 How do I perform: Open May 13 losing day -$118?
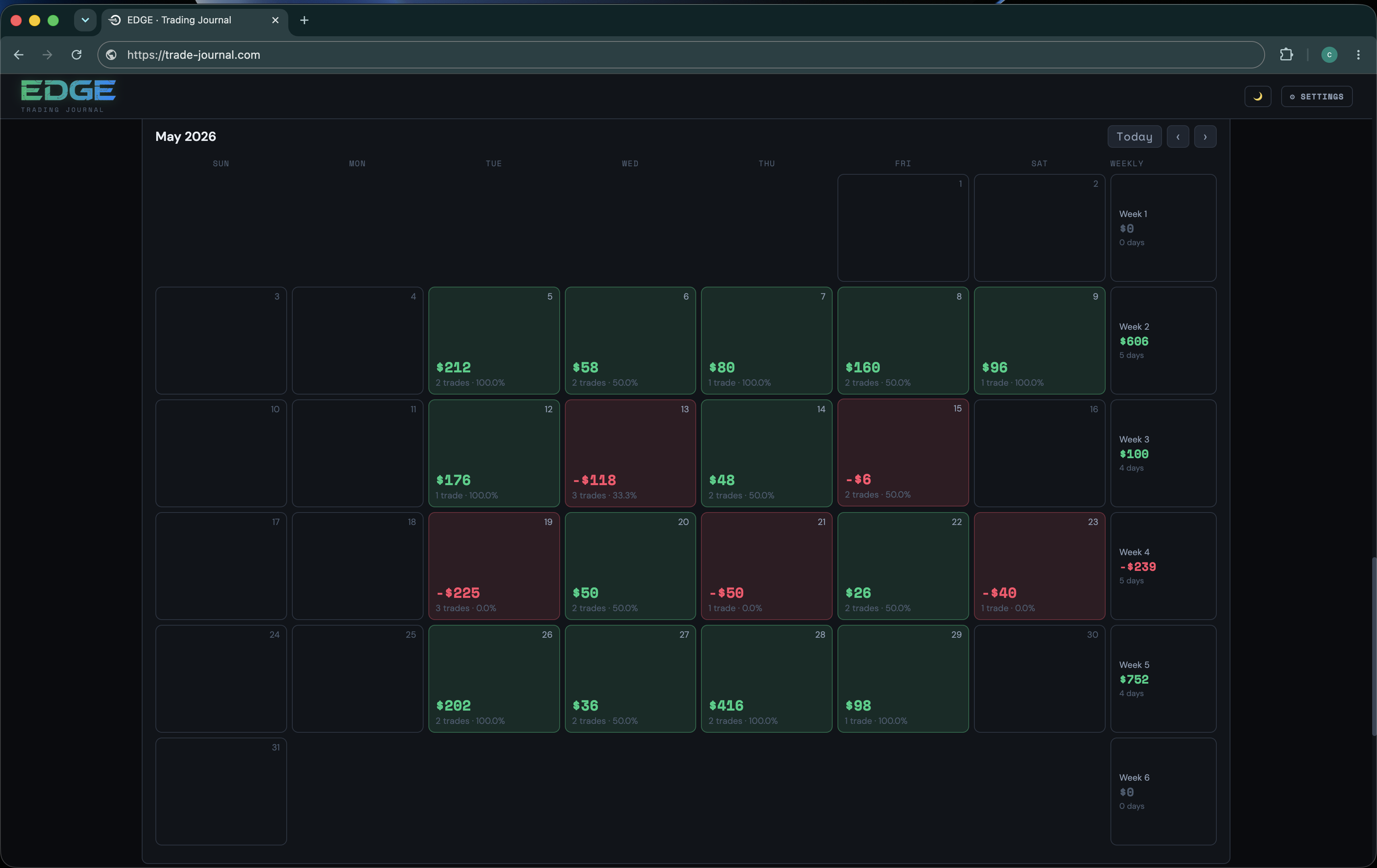tap(630, 453)
